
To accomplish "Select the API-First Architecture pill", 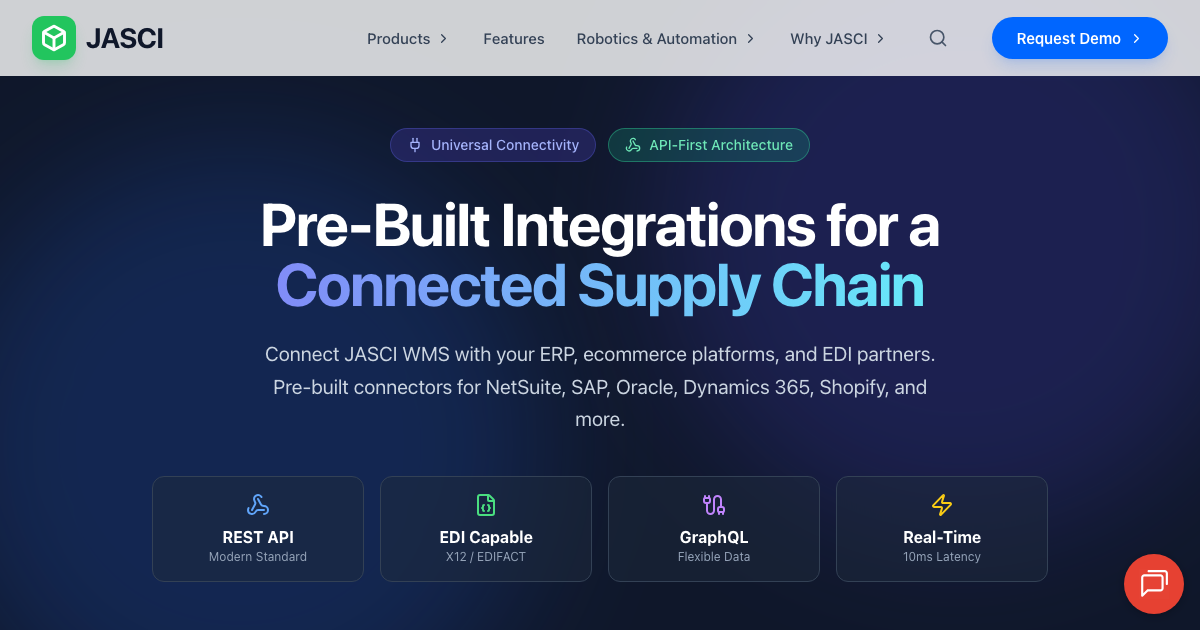I will [x=709, y=145].
